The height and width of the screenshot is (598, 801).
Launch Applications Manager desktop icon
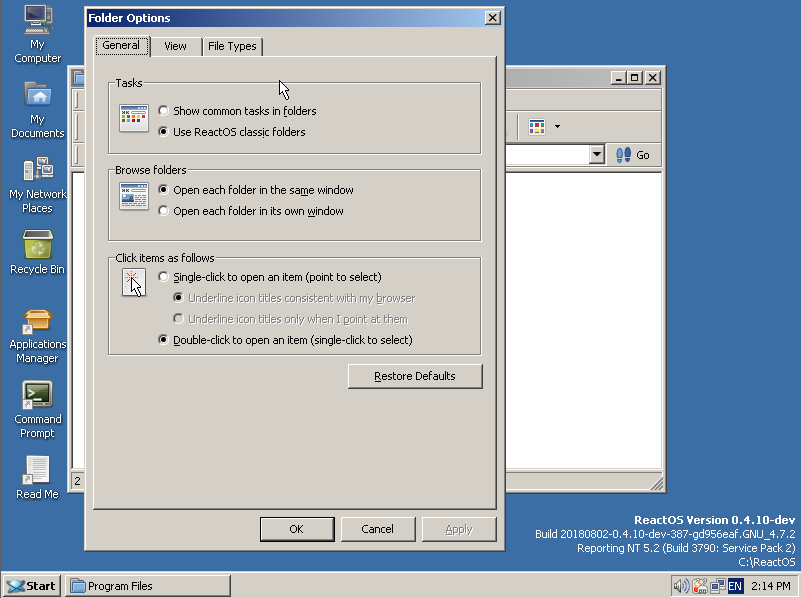(x=37, y=321)
